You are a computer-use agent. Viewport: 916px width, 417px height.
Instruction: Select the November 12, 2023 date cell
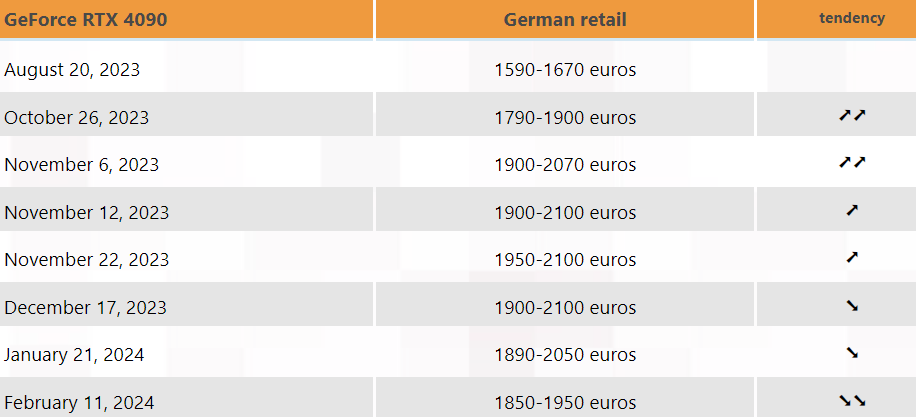(87, 212)
